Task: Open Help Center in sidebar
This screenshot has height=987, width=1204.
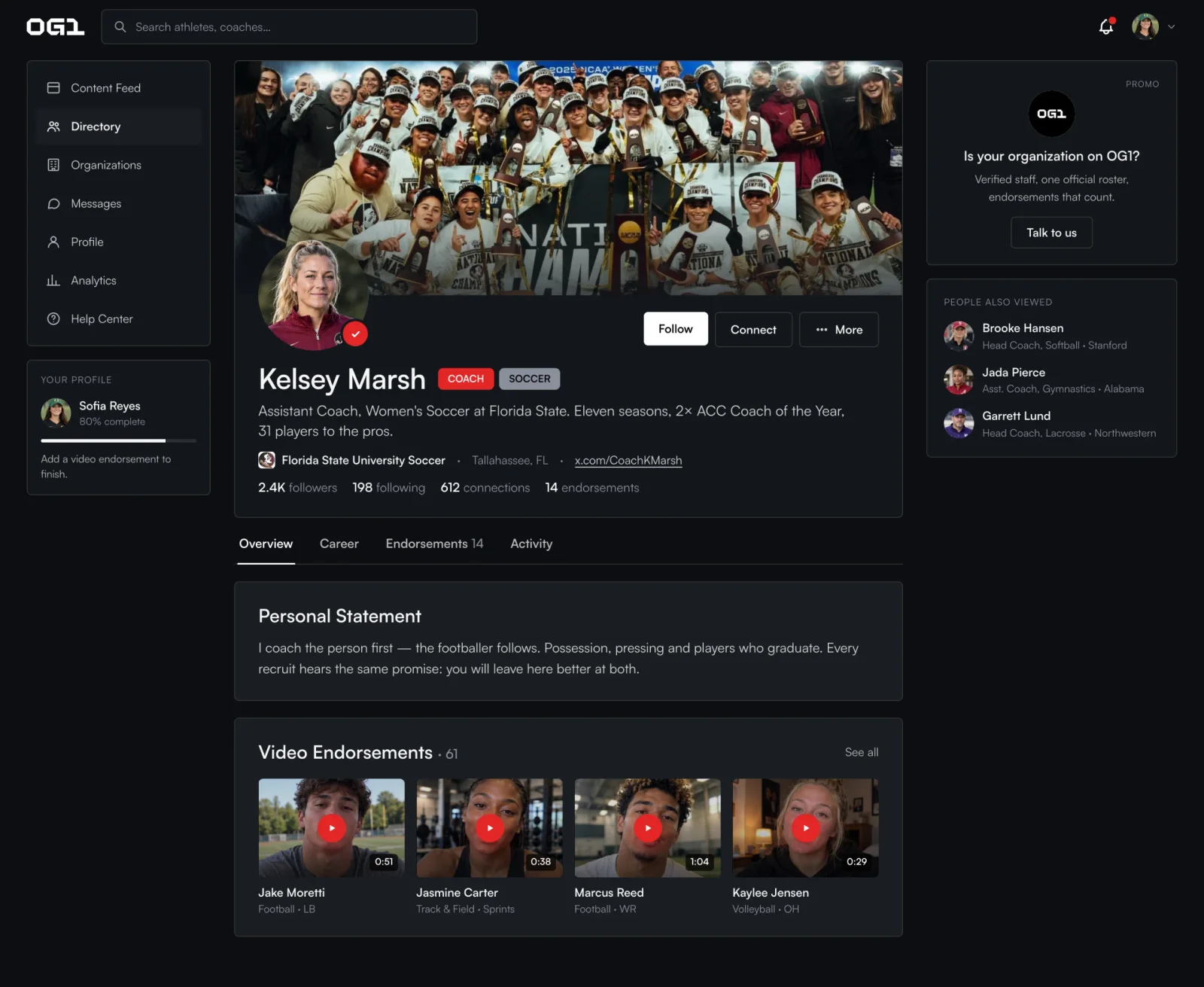Action: coord(118,318)
